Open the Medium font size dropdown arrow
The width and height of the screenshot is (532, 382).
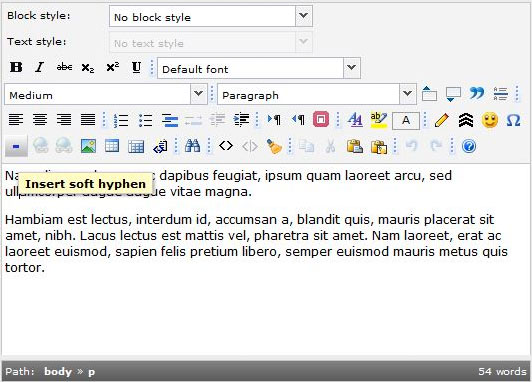198,94
